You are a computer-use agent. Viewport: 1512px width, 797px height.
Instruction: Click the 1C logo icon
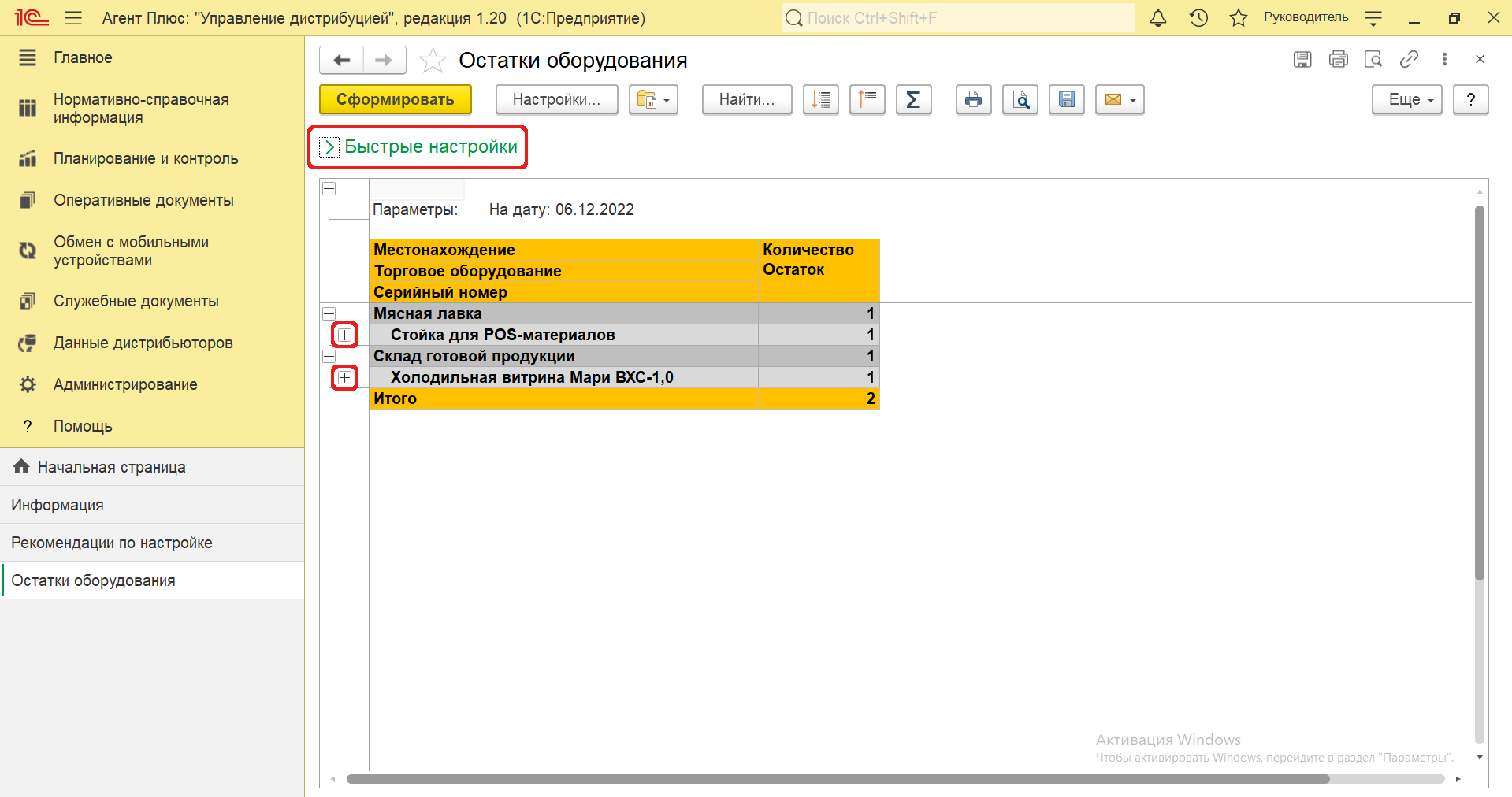click(31, 18)
